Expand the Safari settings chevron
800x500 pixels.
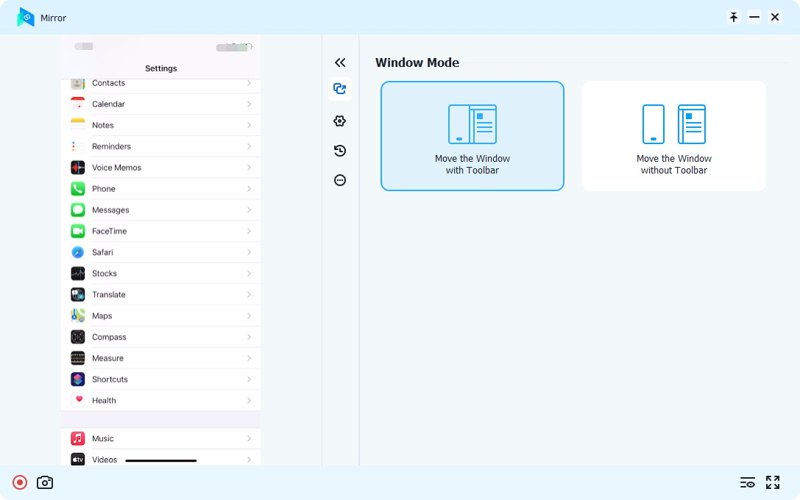(x=249, y=252)
